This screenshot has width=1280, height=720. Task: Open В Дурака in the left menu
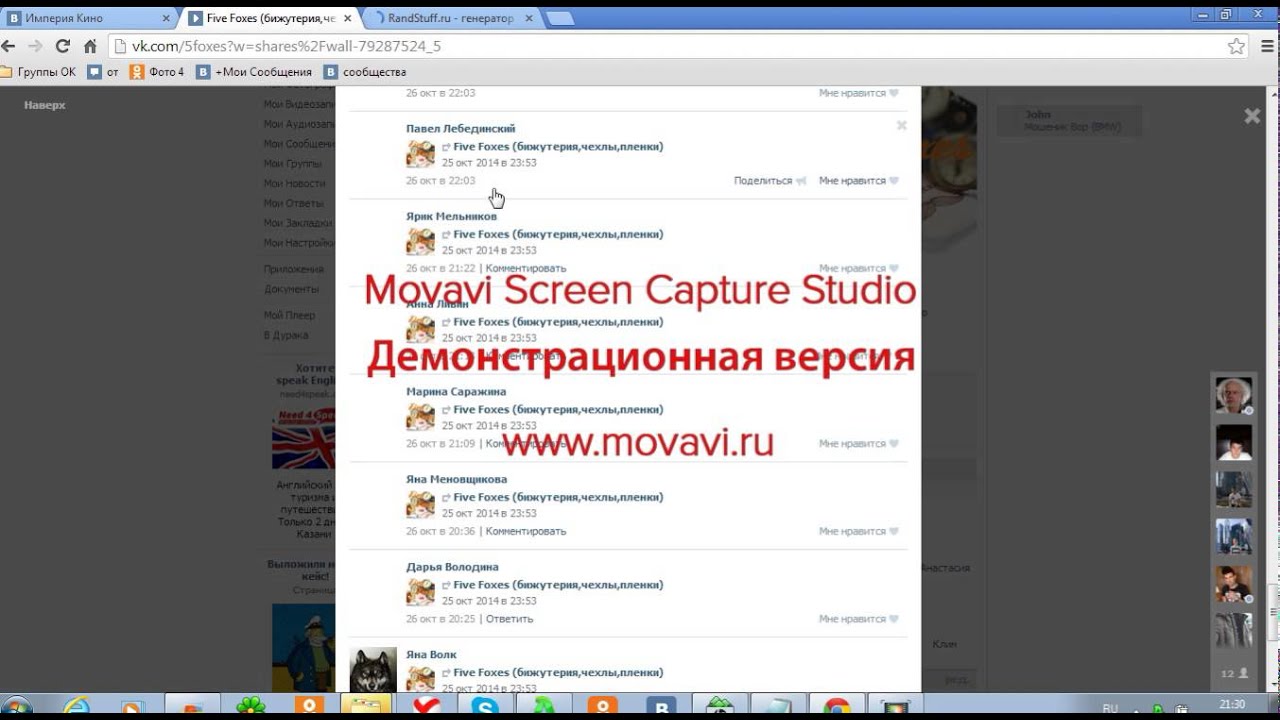(x=286, y=335)
